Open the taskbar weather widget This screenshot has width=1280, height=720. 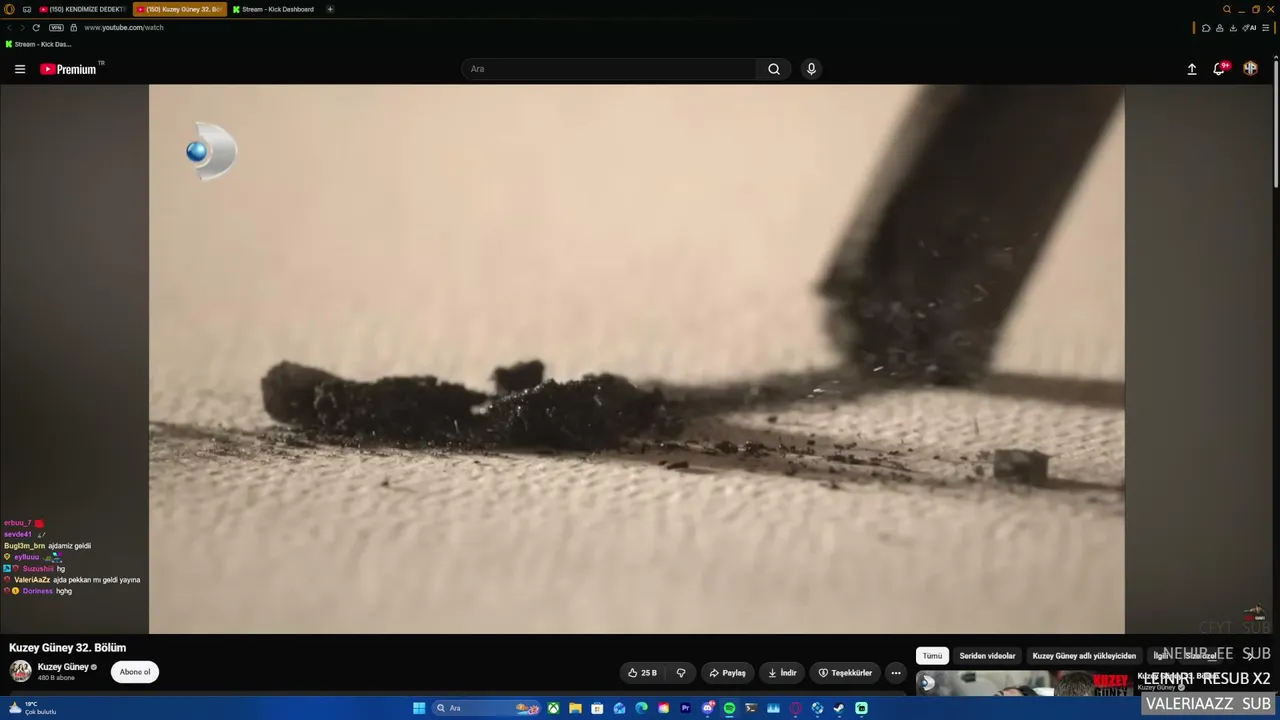[x=34, y=708]
